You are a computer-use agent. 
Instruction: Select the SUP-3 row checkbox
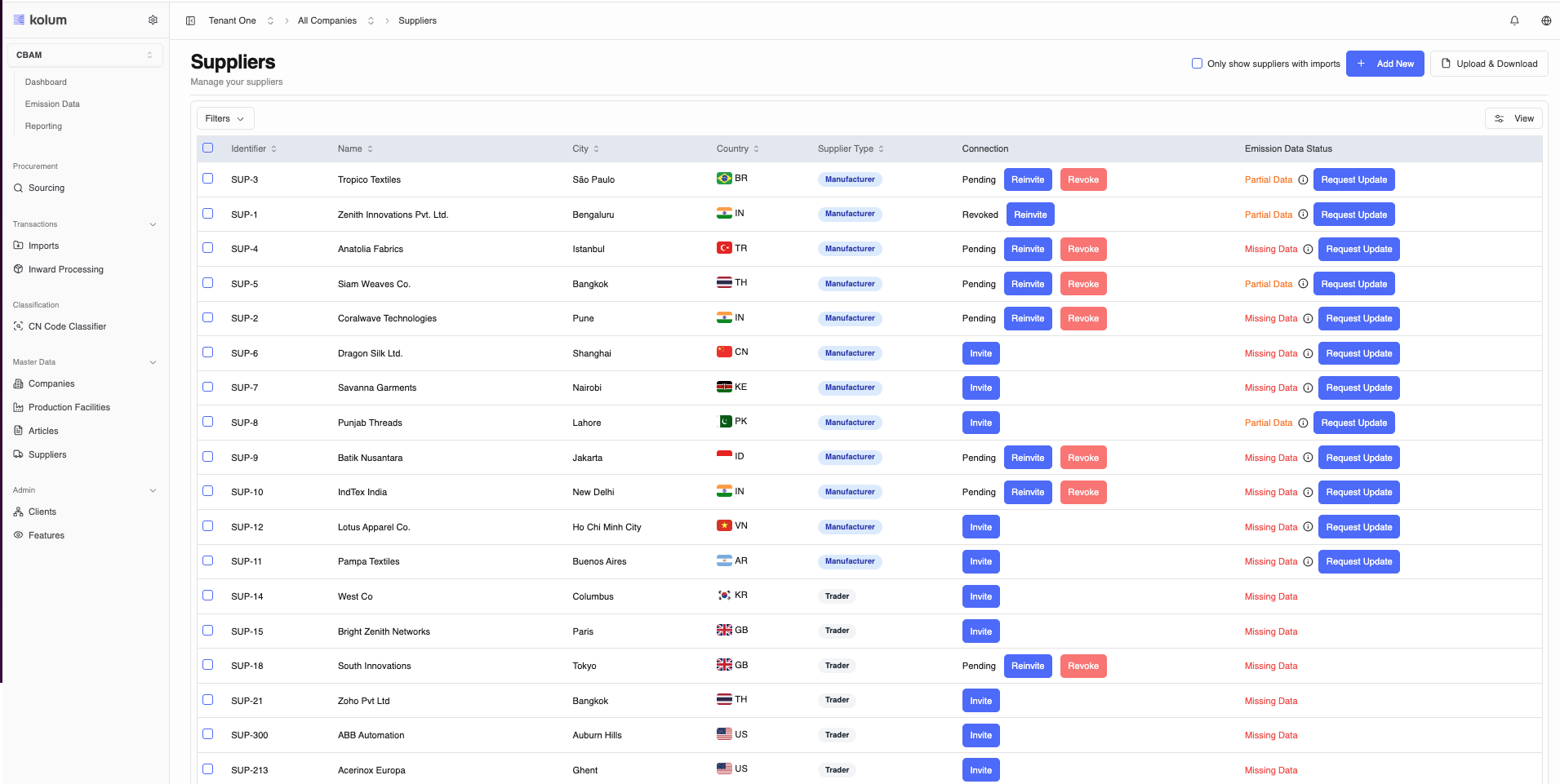(208, 179)
